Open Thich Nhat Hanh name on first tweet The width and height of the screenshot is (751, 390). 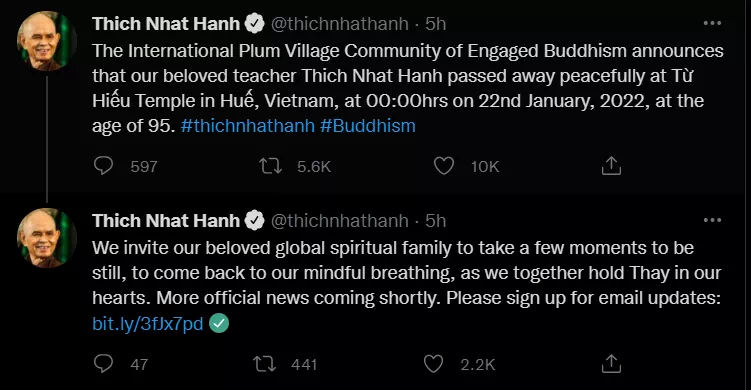[x=166, y=23]
